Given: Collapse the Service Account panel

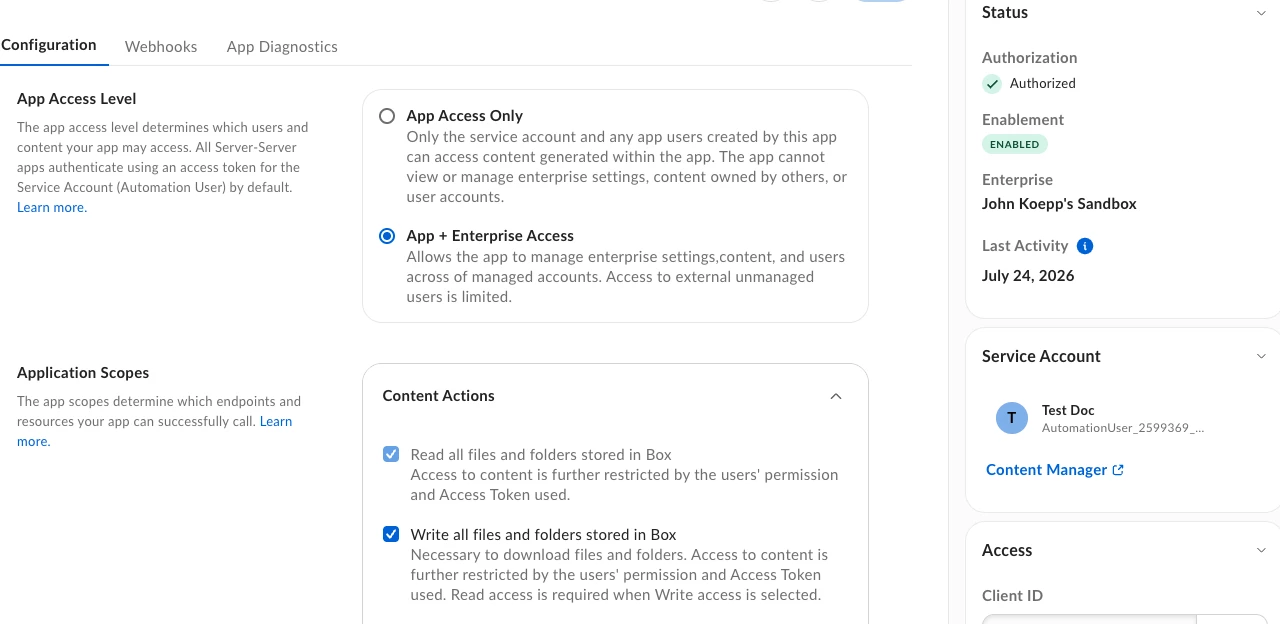Looking at the screenshot, I should point(1261,356).
